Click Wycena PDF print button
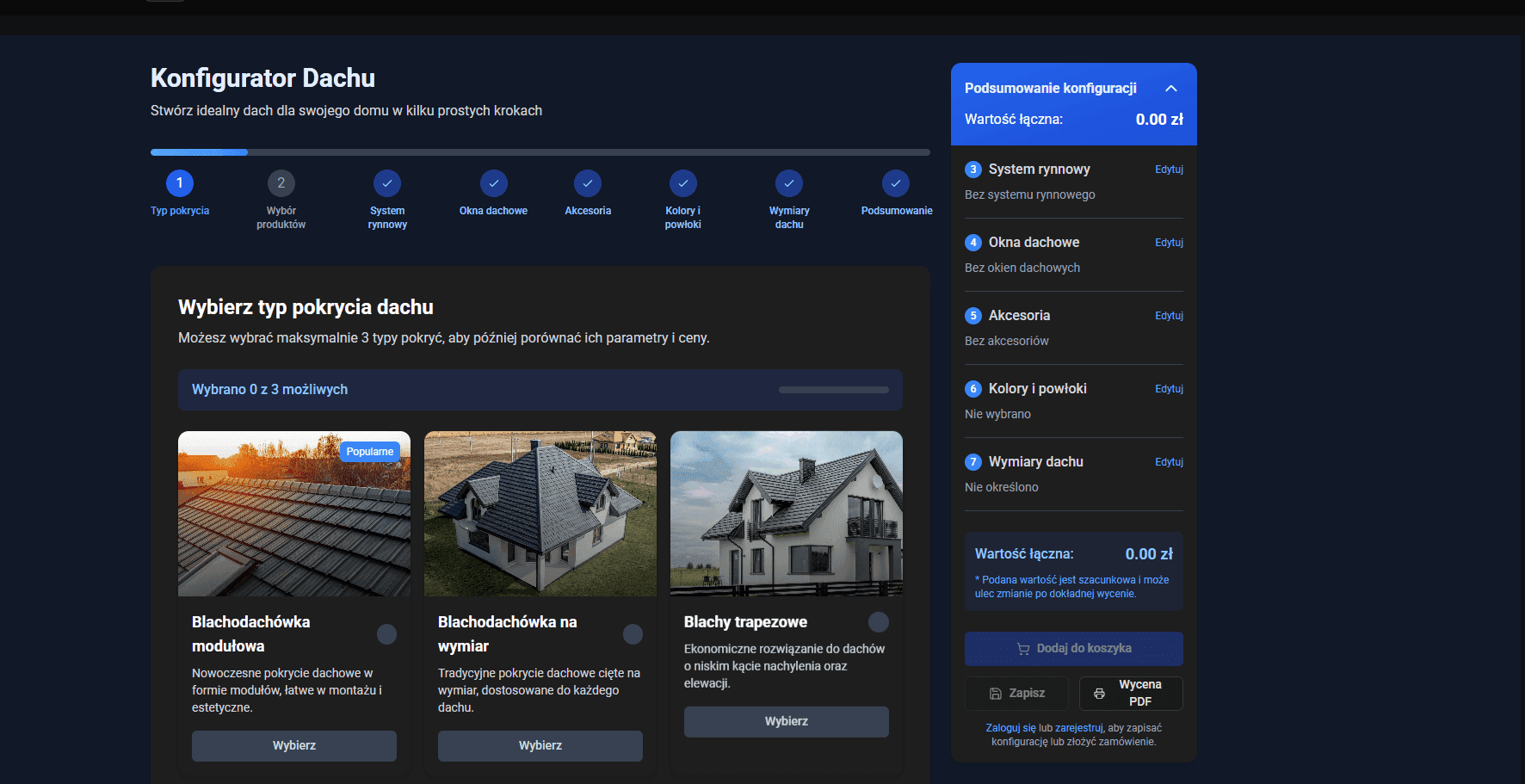Screen dimensions: 1525x784 (1131, 693)
